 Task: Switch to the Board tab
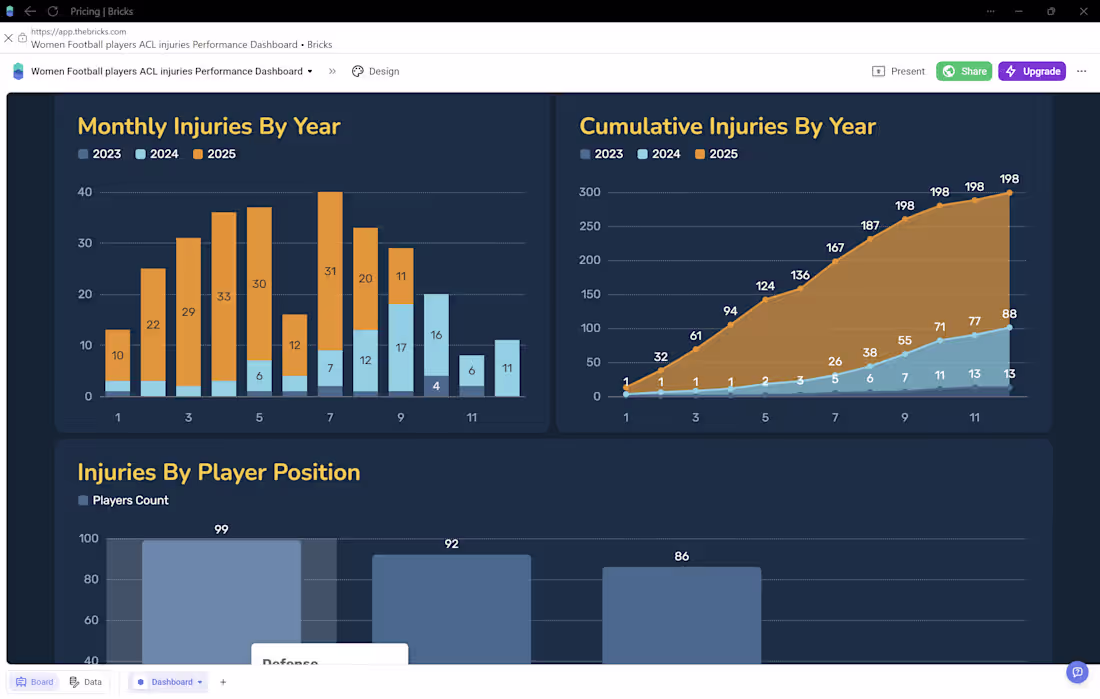35,681
